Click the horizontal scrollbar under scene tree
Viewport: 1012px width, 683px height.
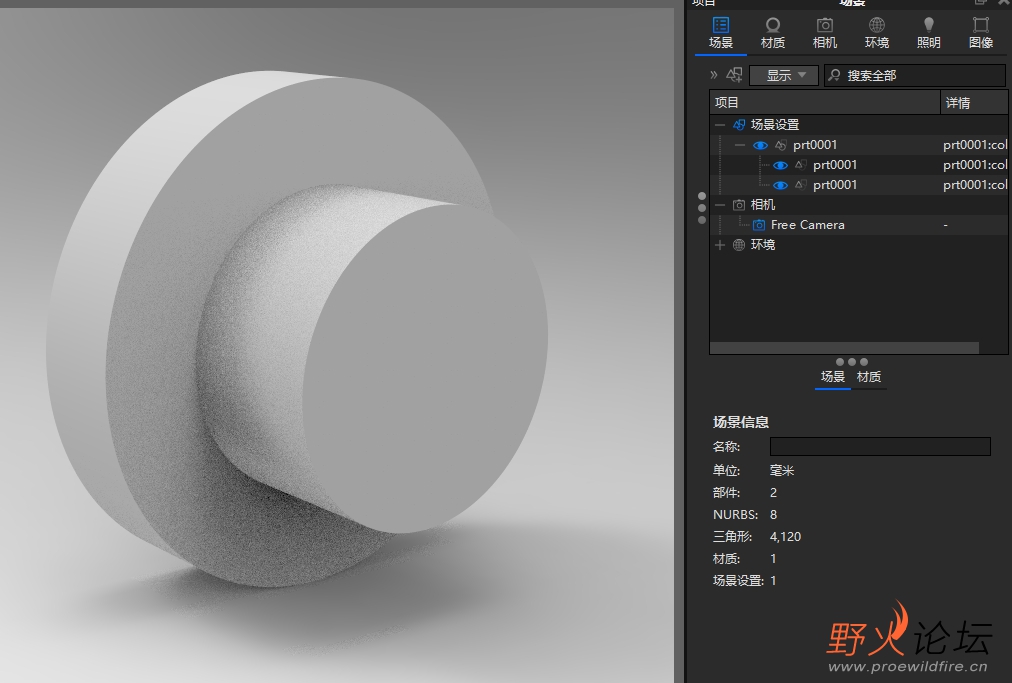(845, 348)
